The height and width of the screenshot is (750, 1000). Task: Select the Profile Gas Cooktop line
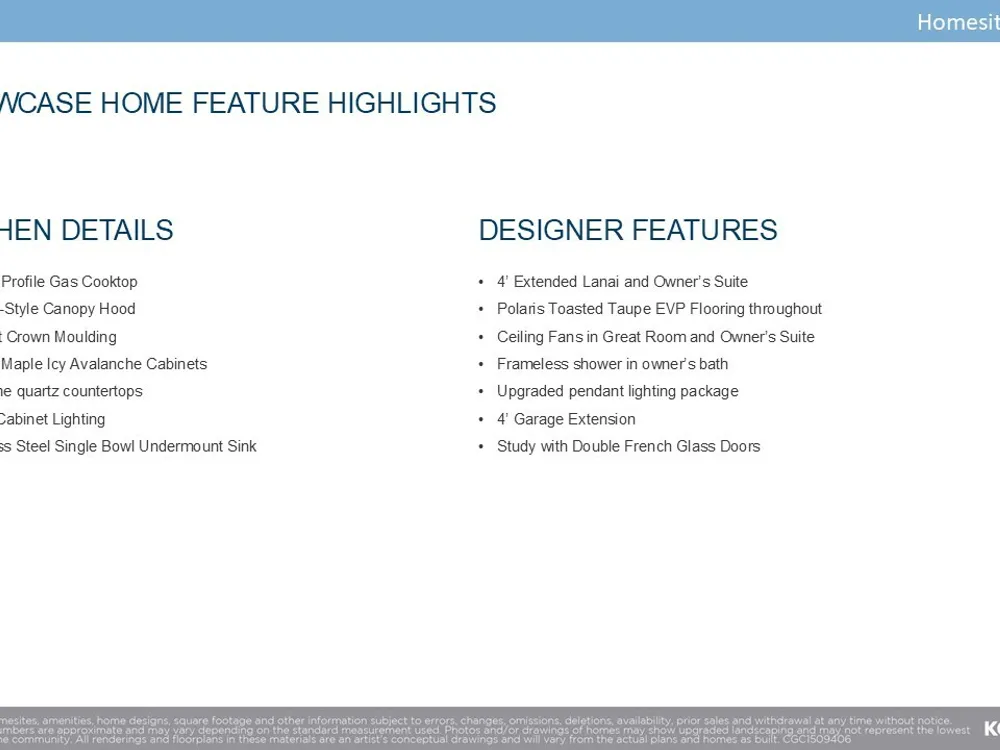point(69,282)
